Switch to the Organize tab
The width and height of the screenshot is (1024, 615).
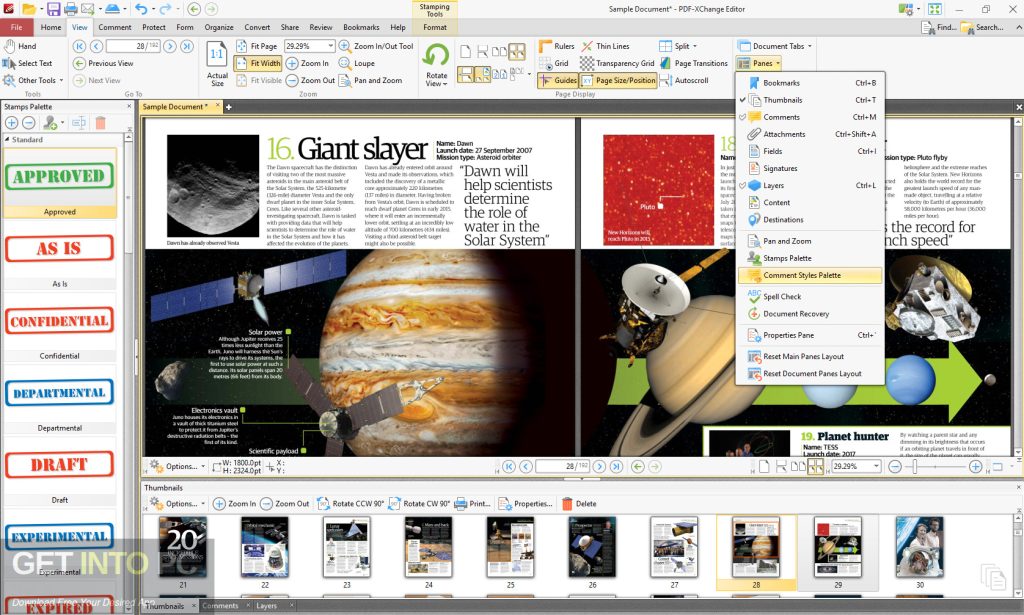pos(219,27)
